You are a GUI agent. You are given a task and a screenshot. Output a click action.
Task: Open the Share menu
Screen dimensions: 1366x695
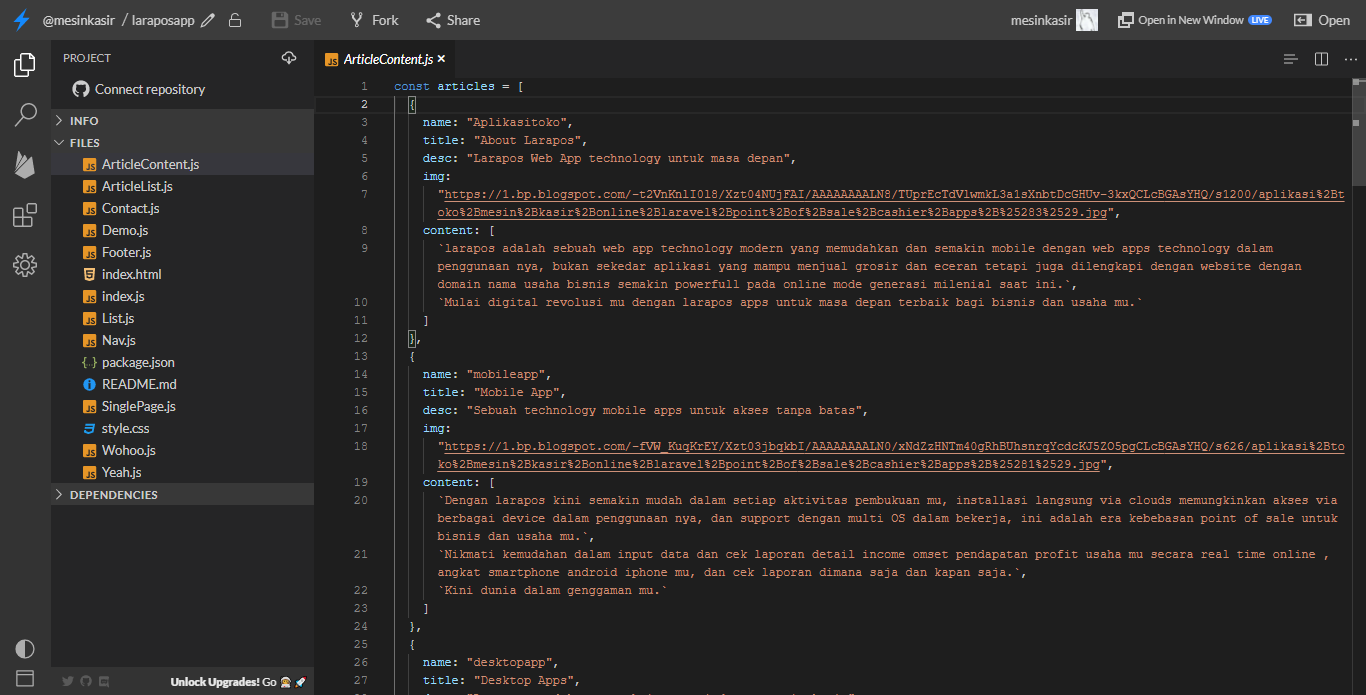tap(452, 20)
